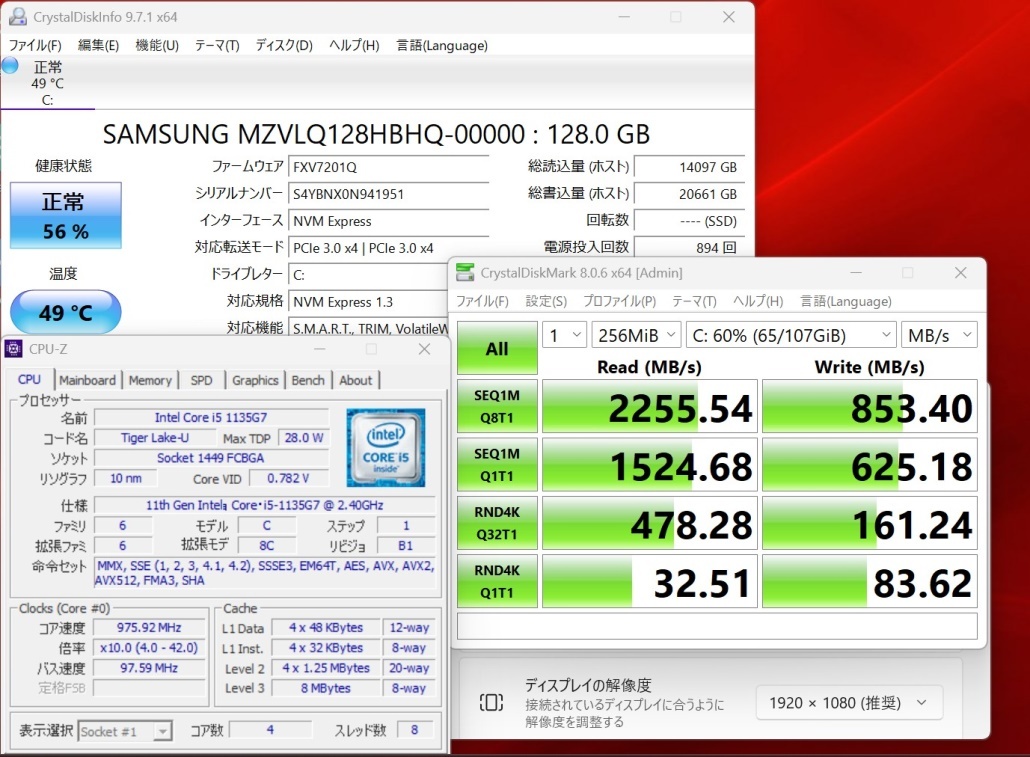1030x757 pixels.
Task: Click the firmware field FXV7201Q
Action: point(388,167)
